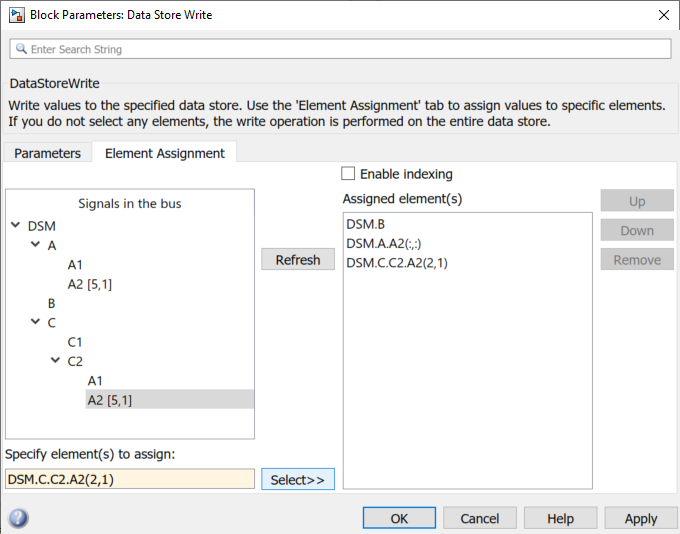
Task: Confirm with the OK button
Action: point(399,518)
